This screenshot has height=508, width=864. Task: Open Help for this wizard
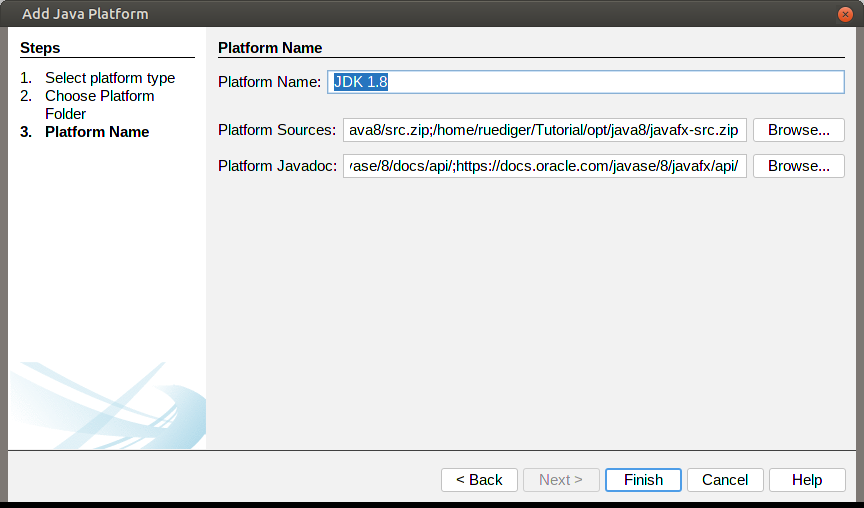click(806, 480)
